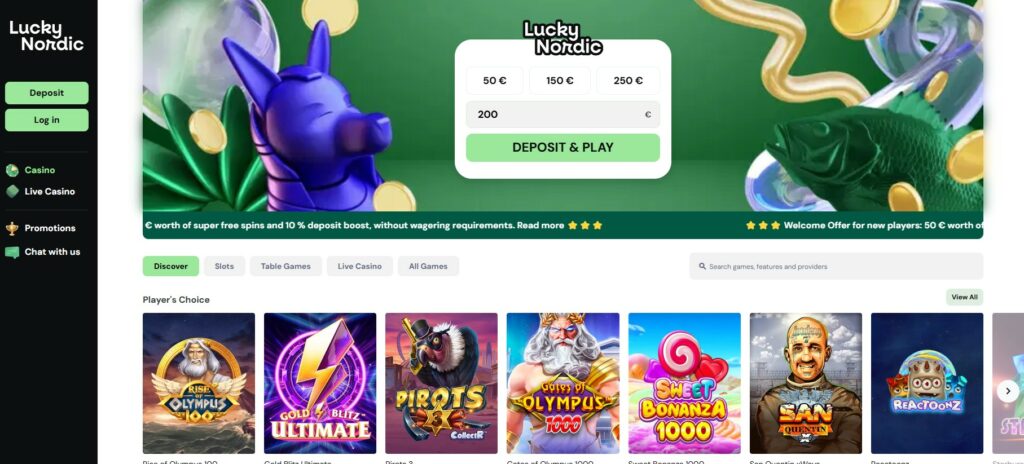Viewport: 1024px width, 464px height.
Task: Click the Promotions trophy icon
Action: [x=12, y=228]
